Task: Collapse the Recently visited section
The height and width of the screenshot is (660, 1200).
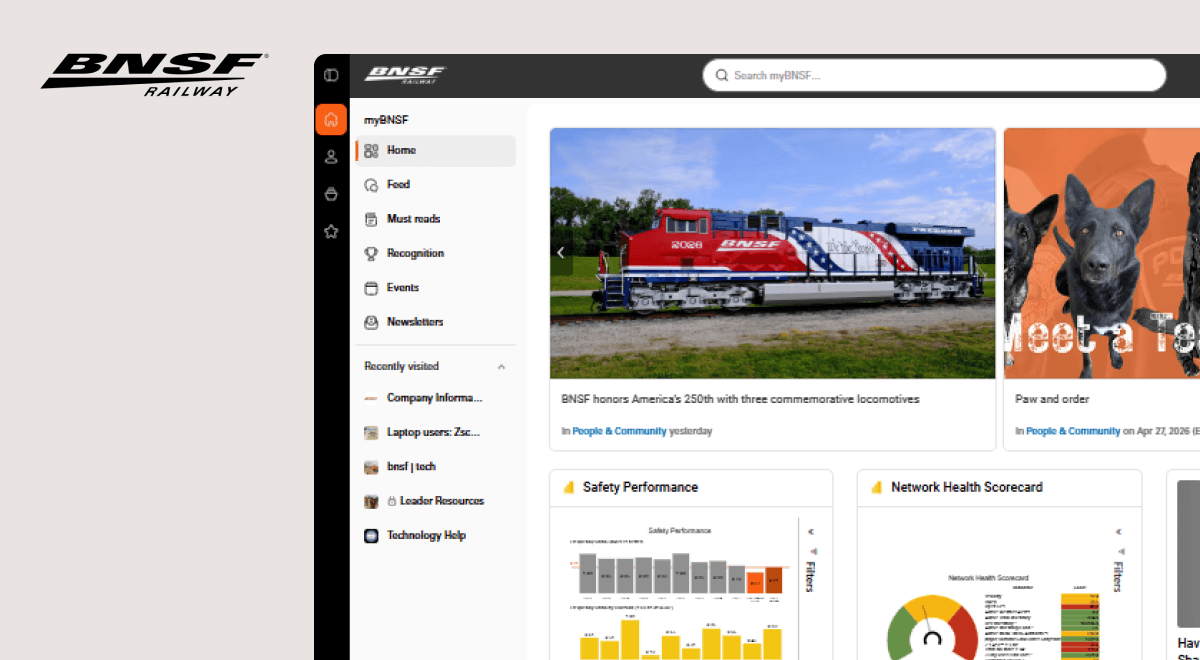Action: tap(501, 367)
